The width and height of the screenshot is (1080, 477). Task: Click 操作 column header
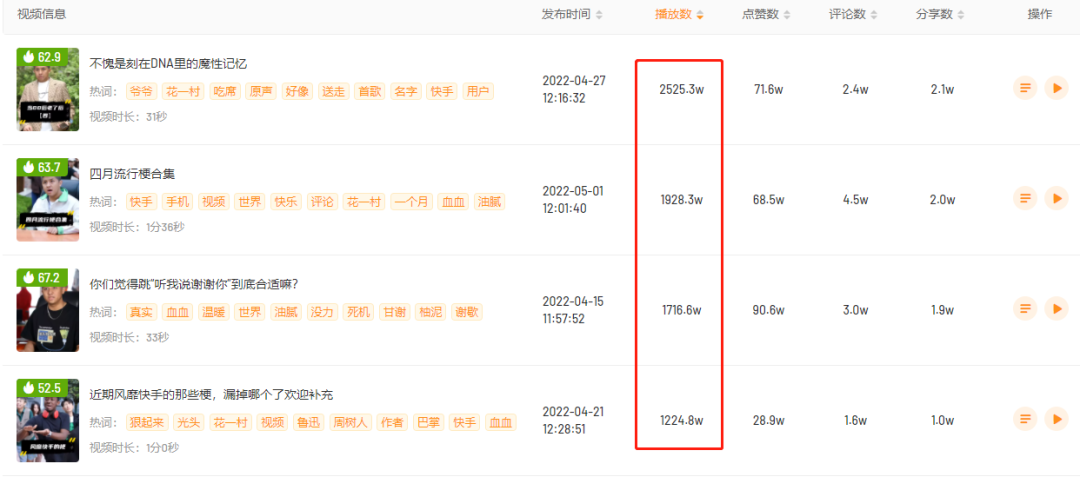tap(1039, 14)
